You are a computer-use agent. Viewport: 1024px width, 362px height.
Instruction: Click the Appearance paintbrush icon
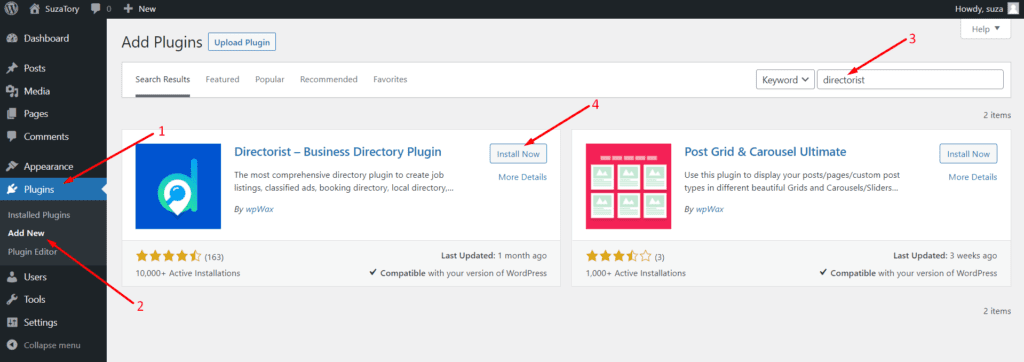click(x=11, y=166)
